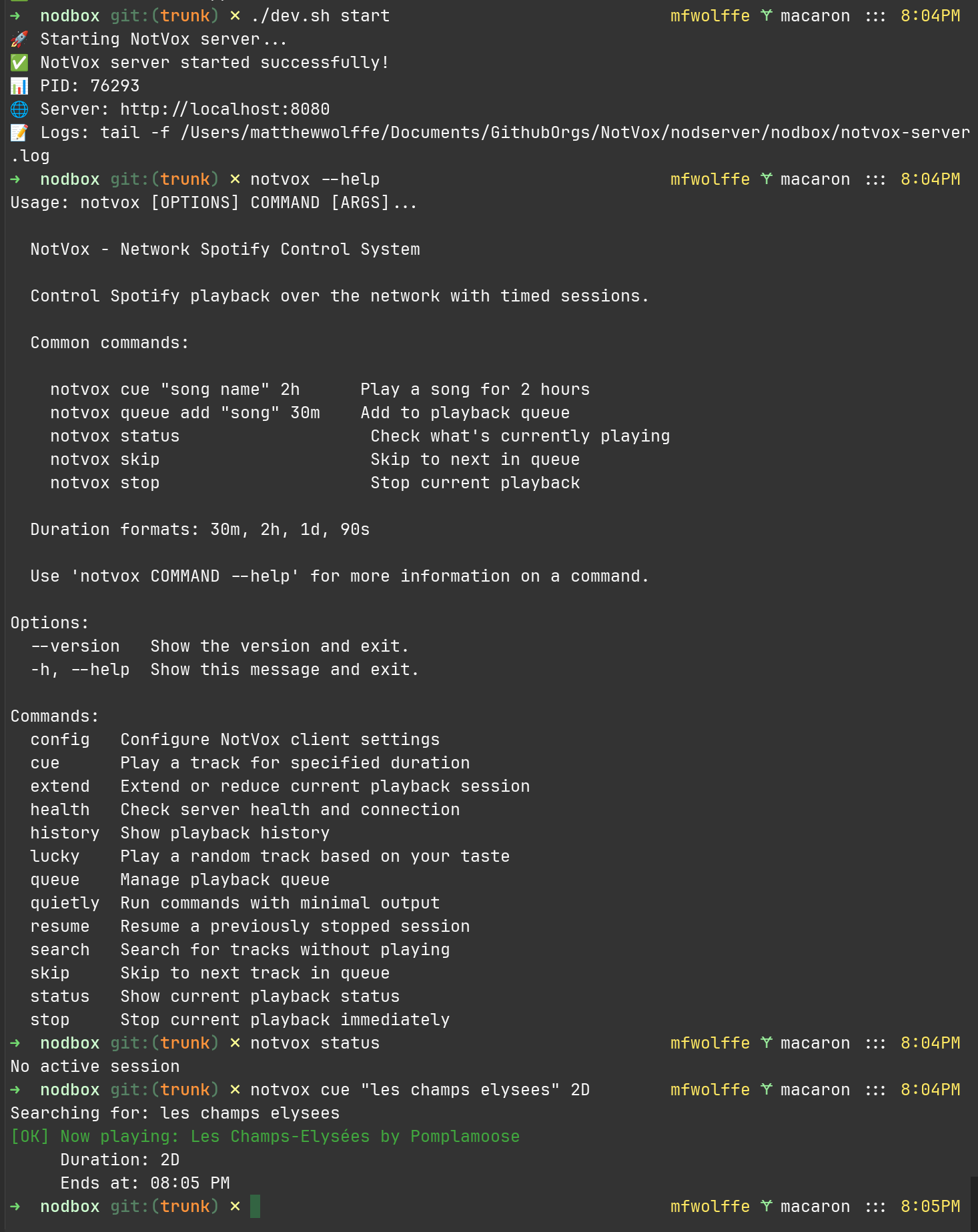Click the bar chart emoji beside PID
The height and width of the screenshot is (1232, 978).
19,86
